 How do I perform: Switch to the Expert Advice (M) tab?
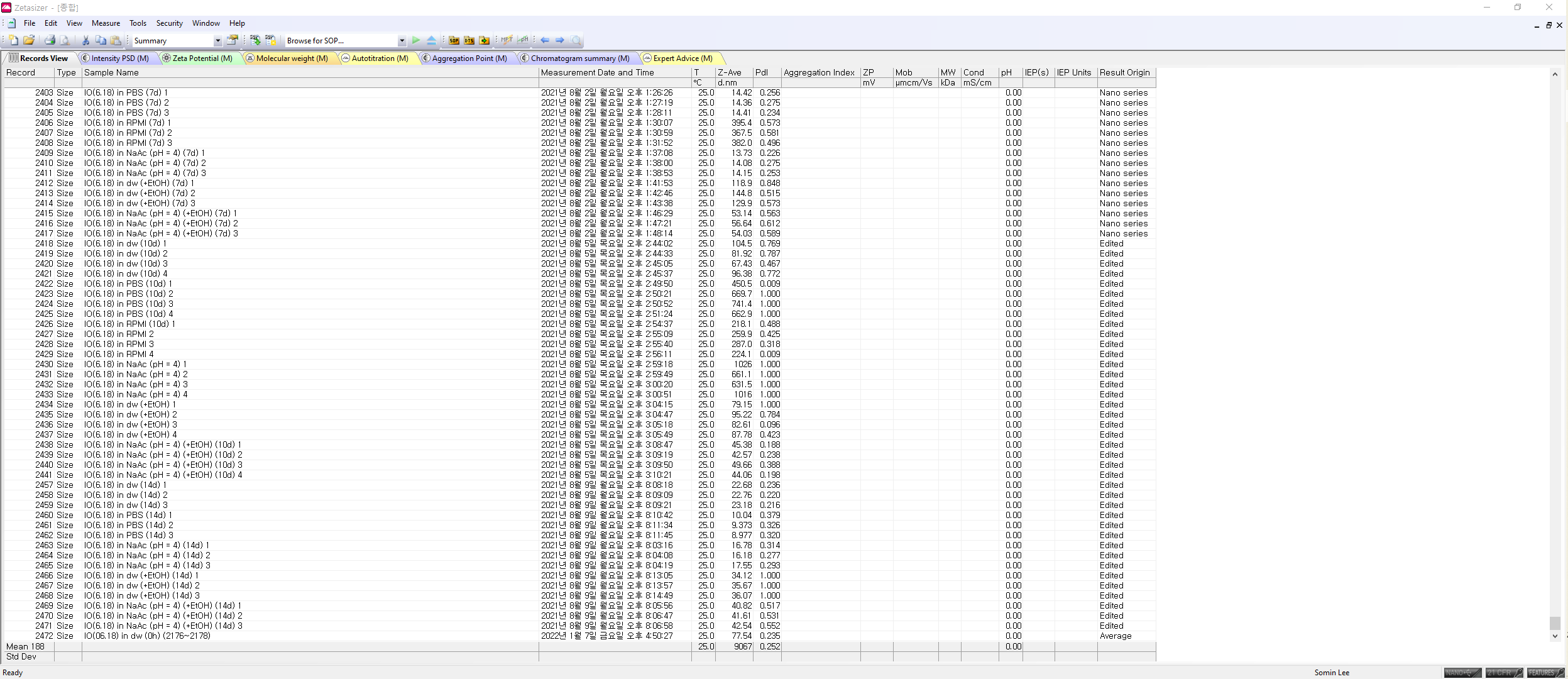[682, 58]
